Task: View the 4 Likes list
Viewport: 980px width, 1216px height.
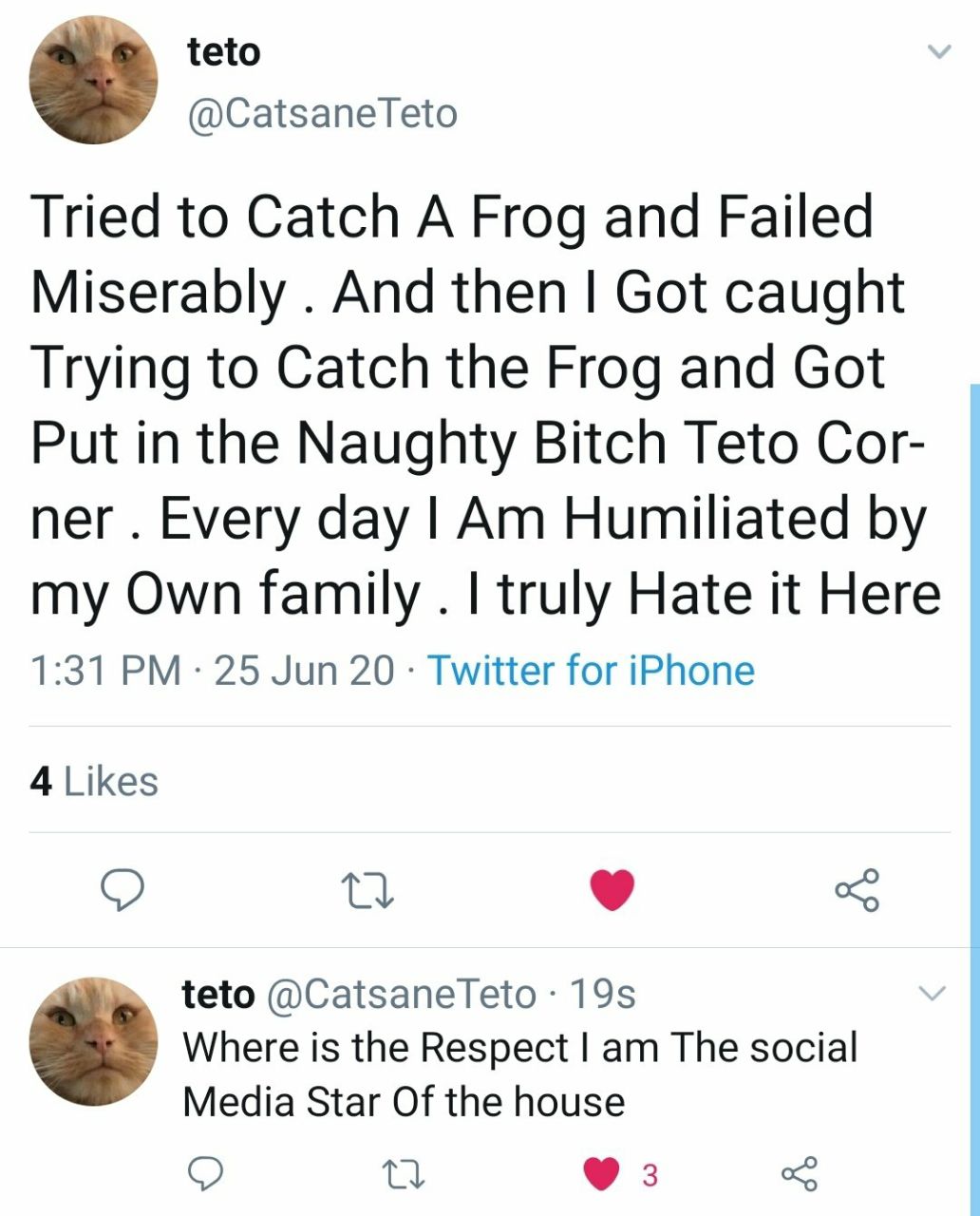Action: tap(94, 782)
